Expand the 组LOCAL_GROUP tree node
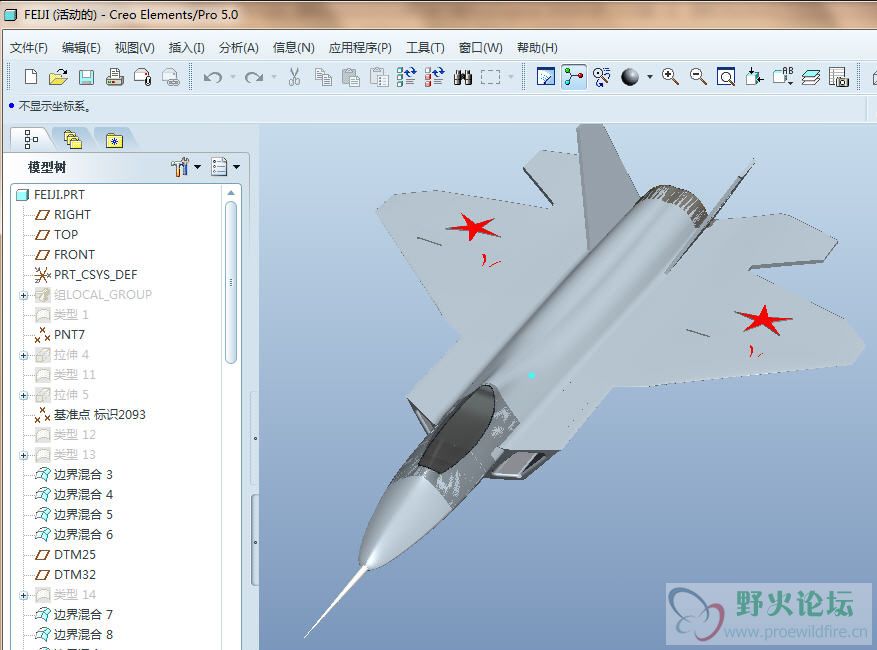Screen dimensions: 877x650 pyautogui.click(x=23, y=295)
